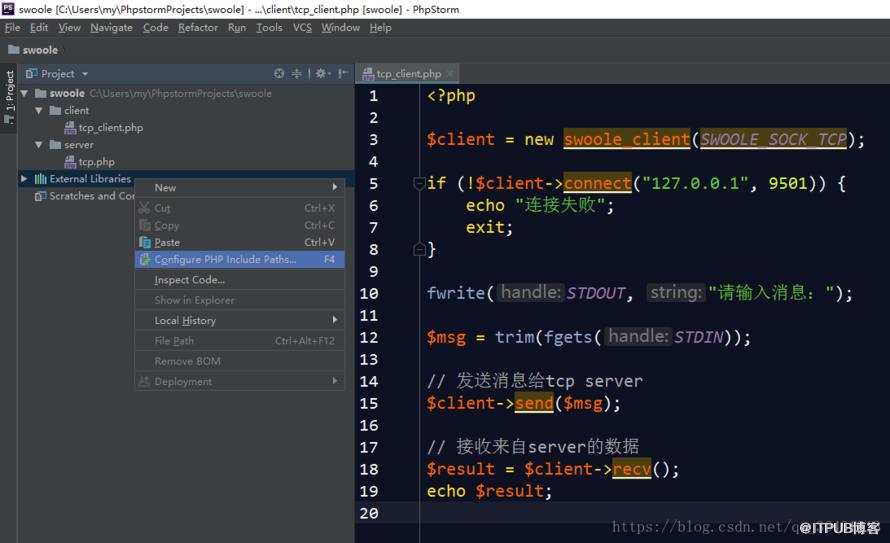Screen dimensions: 890x543
Task: Click swoole_client class name on line 3
Action: pos(627,139)
